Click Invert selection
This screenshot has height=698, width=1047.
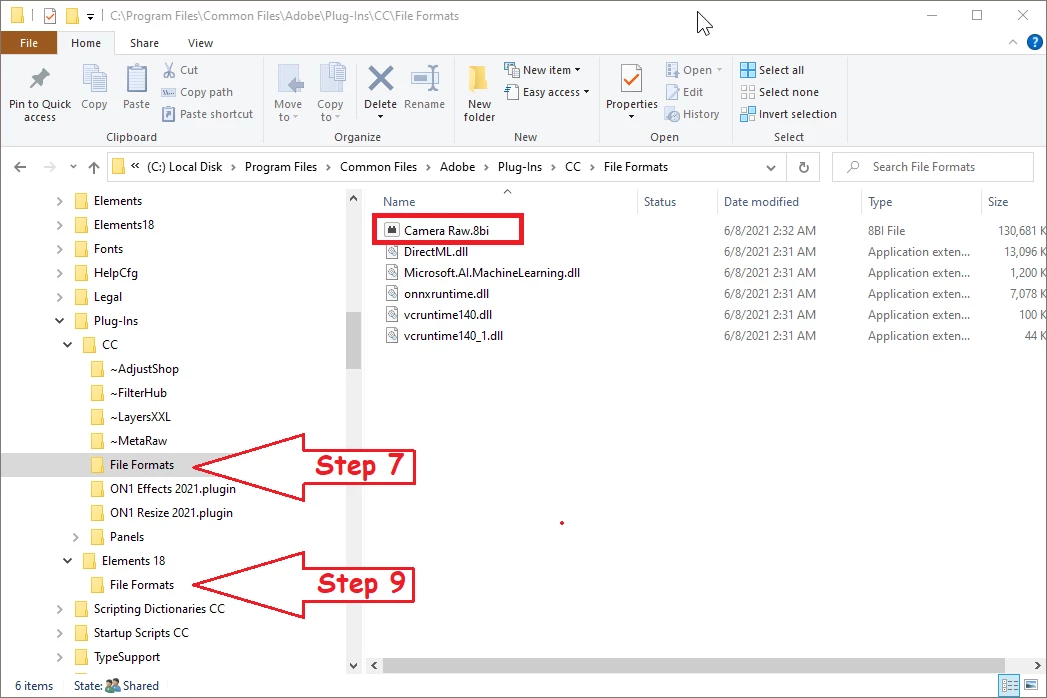(788, 114)
